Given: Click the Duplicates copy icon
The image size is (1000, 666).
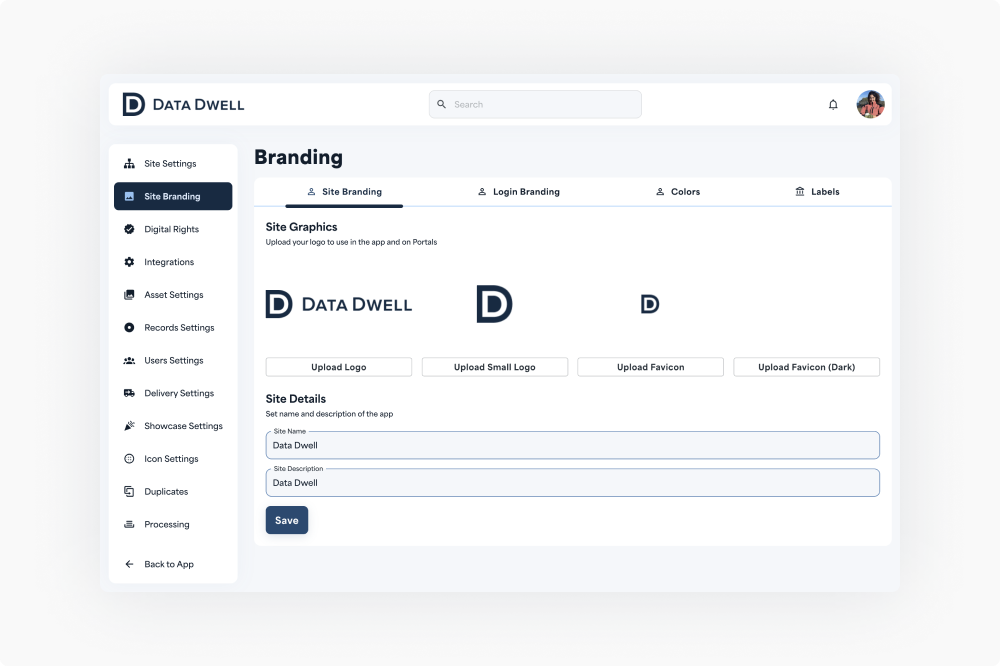Looking at the screenshot, I should point(129,491).
